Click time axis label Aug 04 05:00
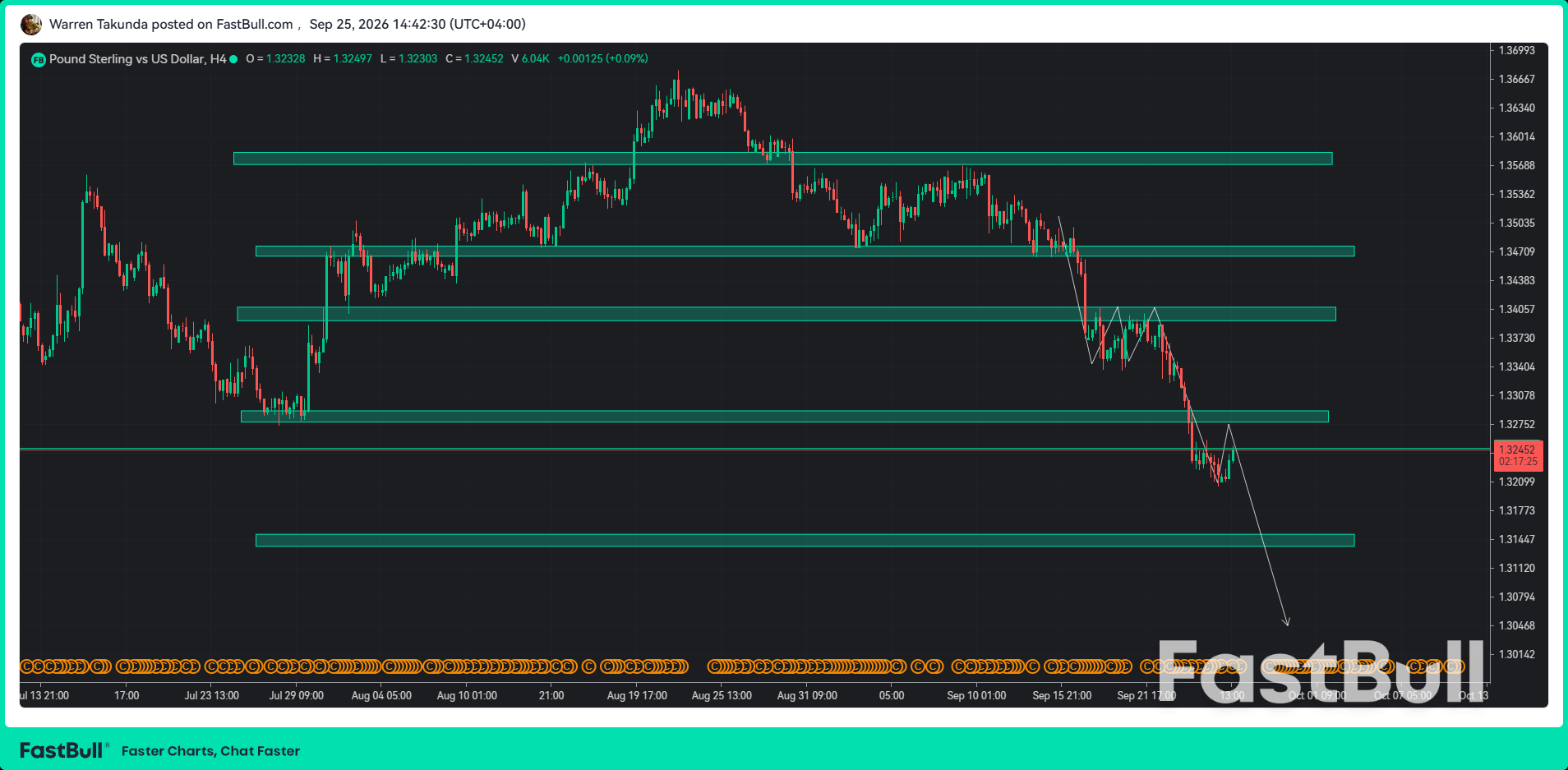This screenshot has height=770, width=1568. pos(381,695)
